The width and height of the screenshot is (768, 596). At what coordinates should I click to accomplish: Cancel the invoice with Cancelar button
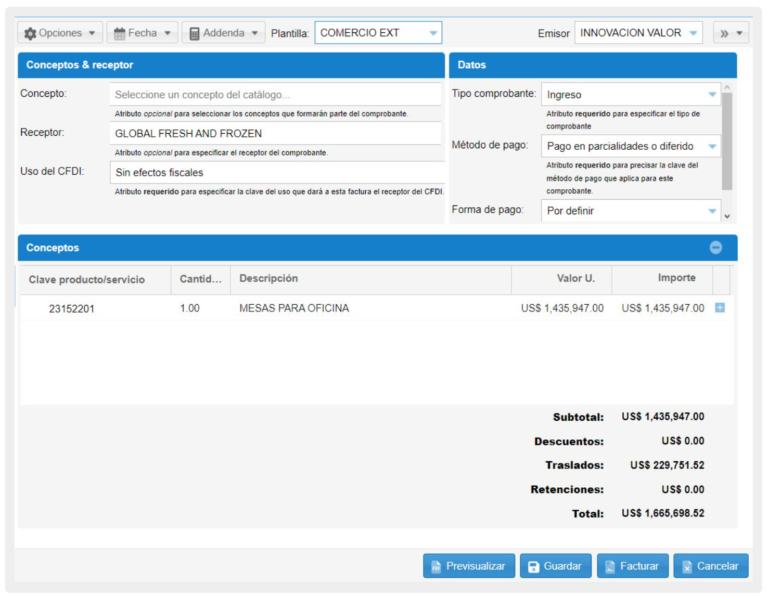point(710,566)
